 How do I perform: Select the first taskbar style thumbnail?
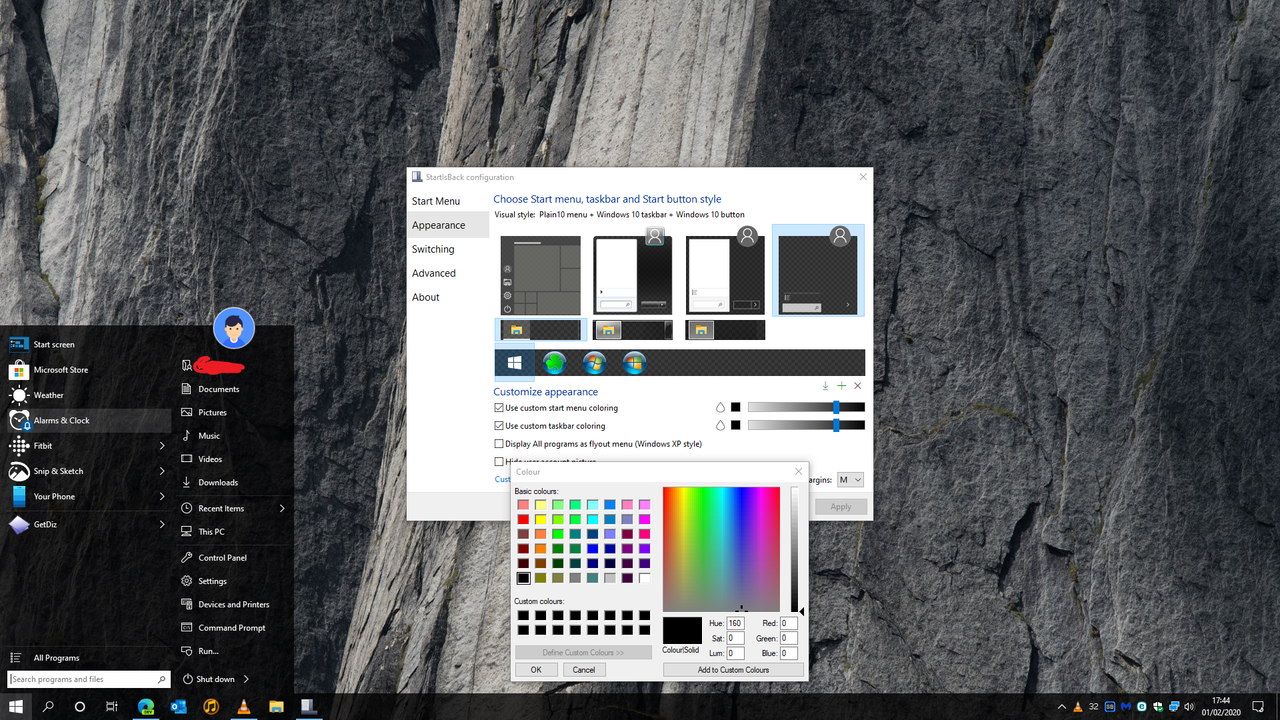(x=539, y=330)
